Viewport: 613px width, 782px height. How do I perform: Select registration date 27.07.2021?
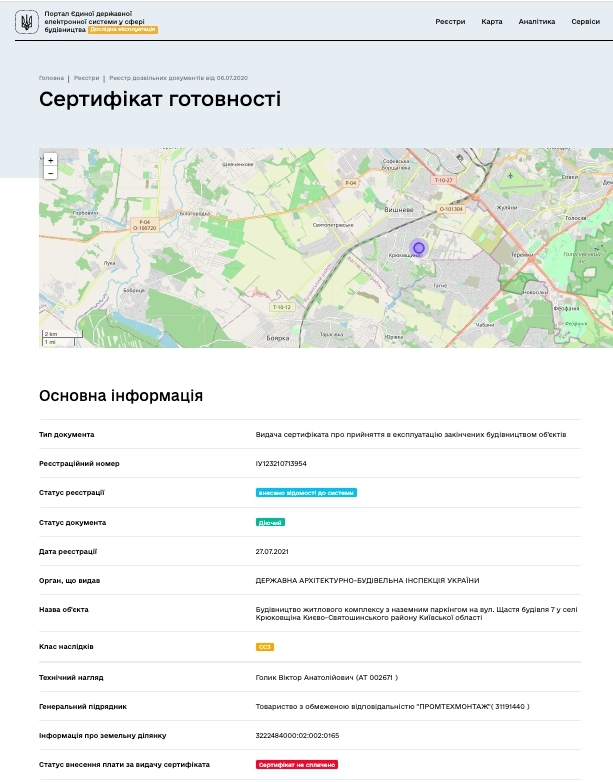[272, 552]
